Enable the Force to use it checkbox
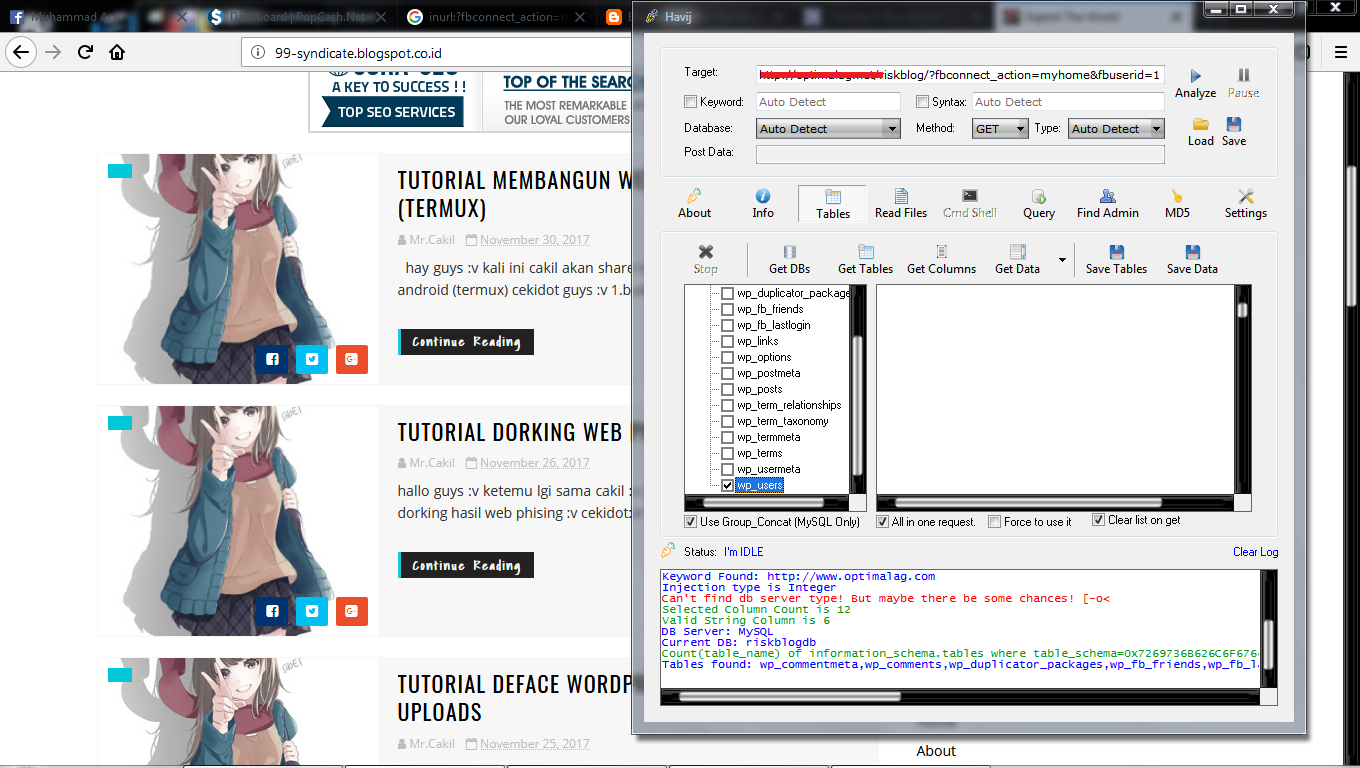 (x=994, y=522)
